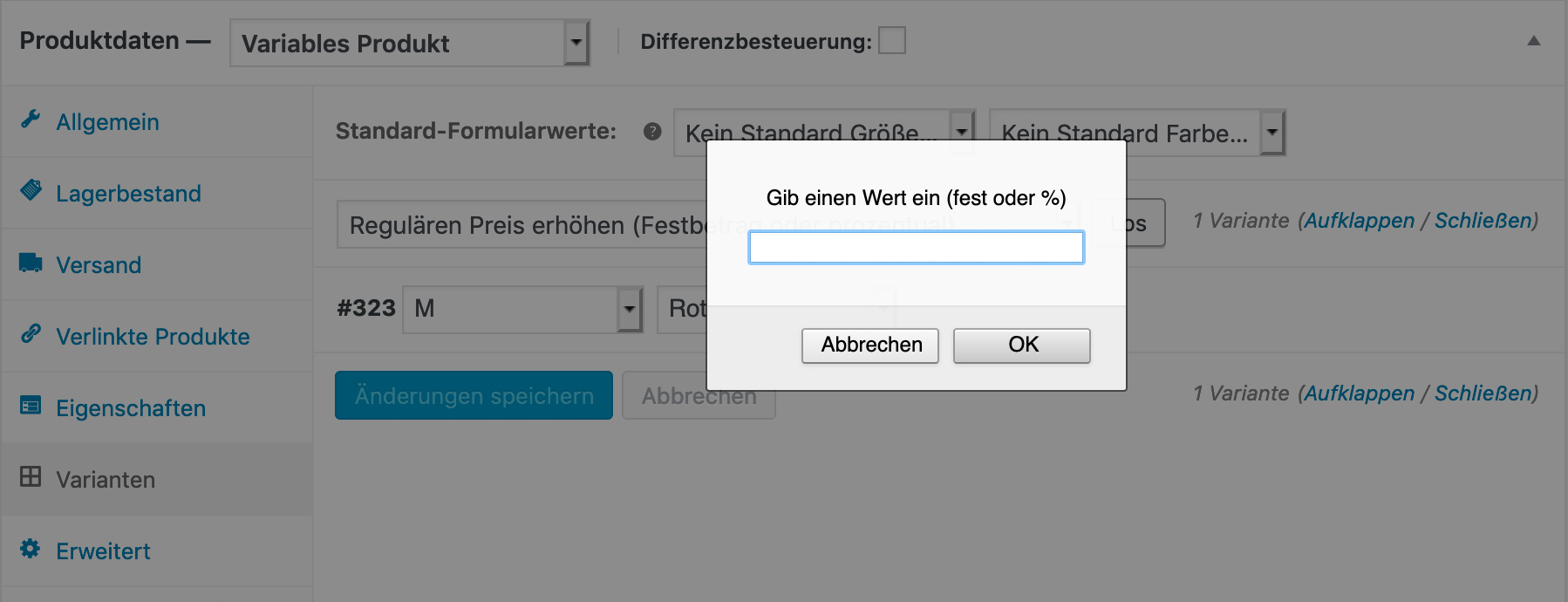The image size is (1568, 602).
Task: Click the help icon next to Standard-Formularwerte
Action: pyautogui.click(x=652, y=132)
